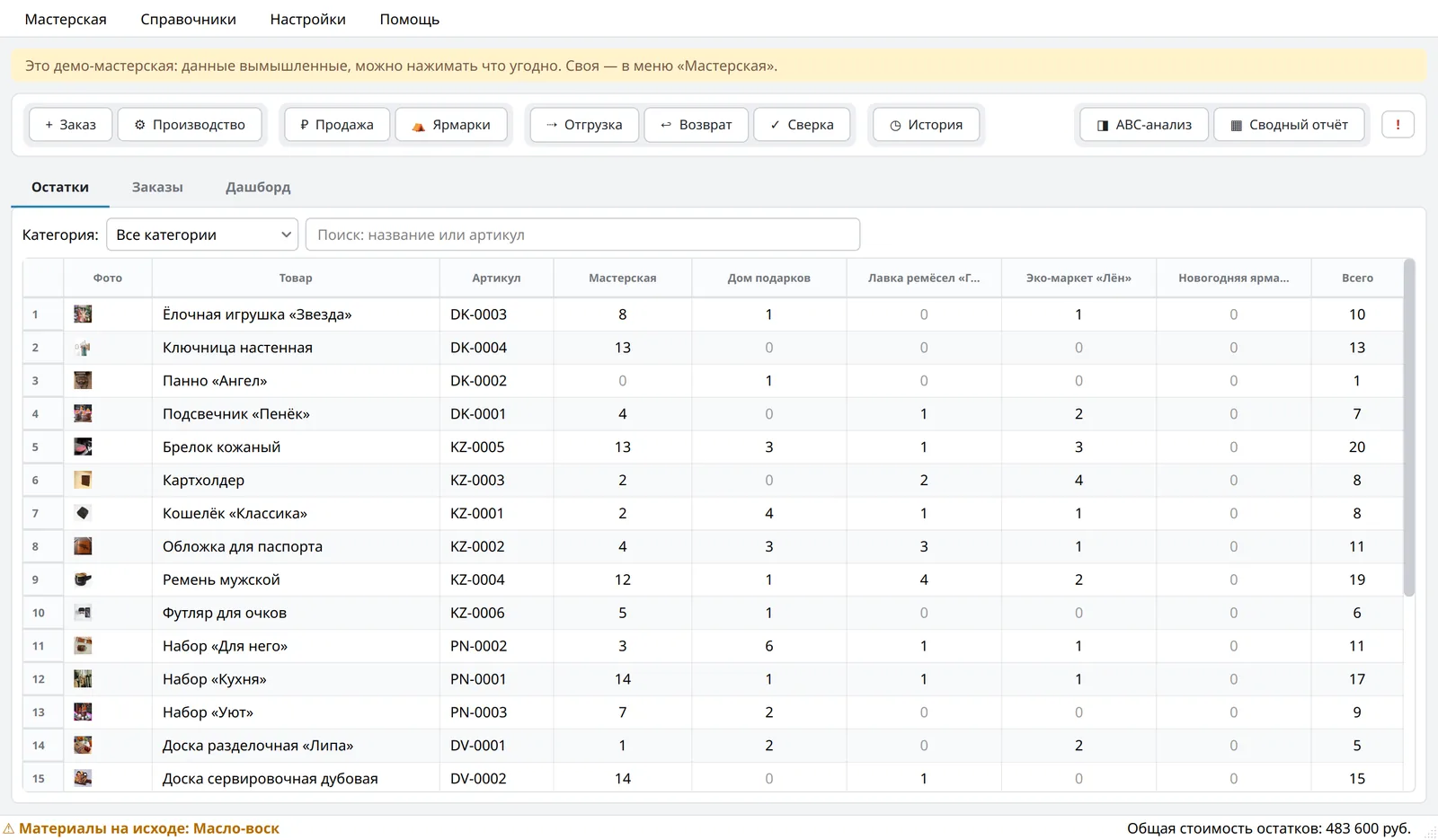Viewport: 1438px width, 840px height.
Task: Click the red exclamation alert button
Action: coord(1398,125)
